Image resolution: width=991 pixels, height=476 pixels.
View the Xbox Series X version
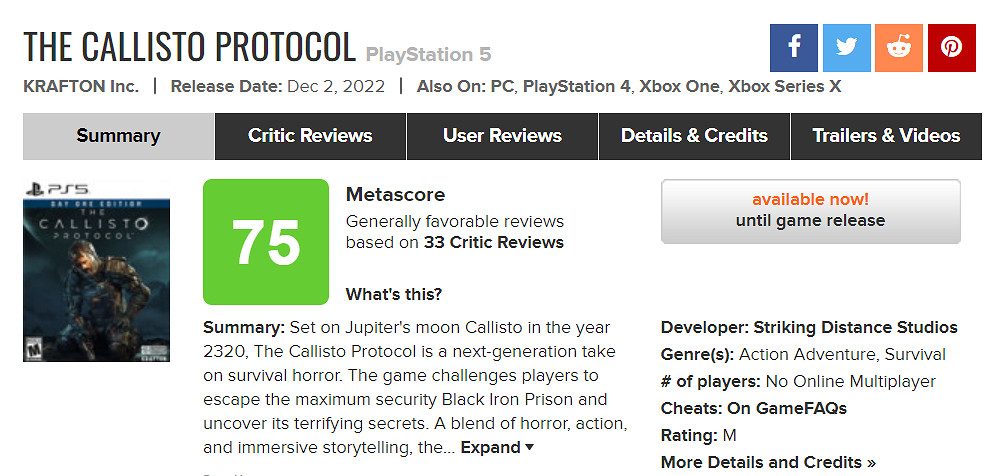tap(785, 86)
